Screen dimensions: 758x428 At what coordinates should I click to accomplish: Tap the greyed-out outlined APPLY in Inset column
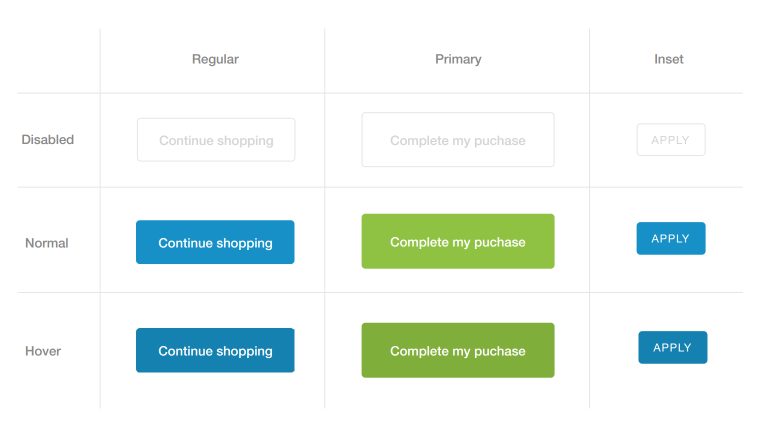(x=671, y=140)
